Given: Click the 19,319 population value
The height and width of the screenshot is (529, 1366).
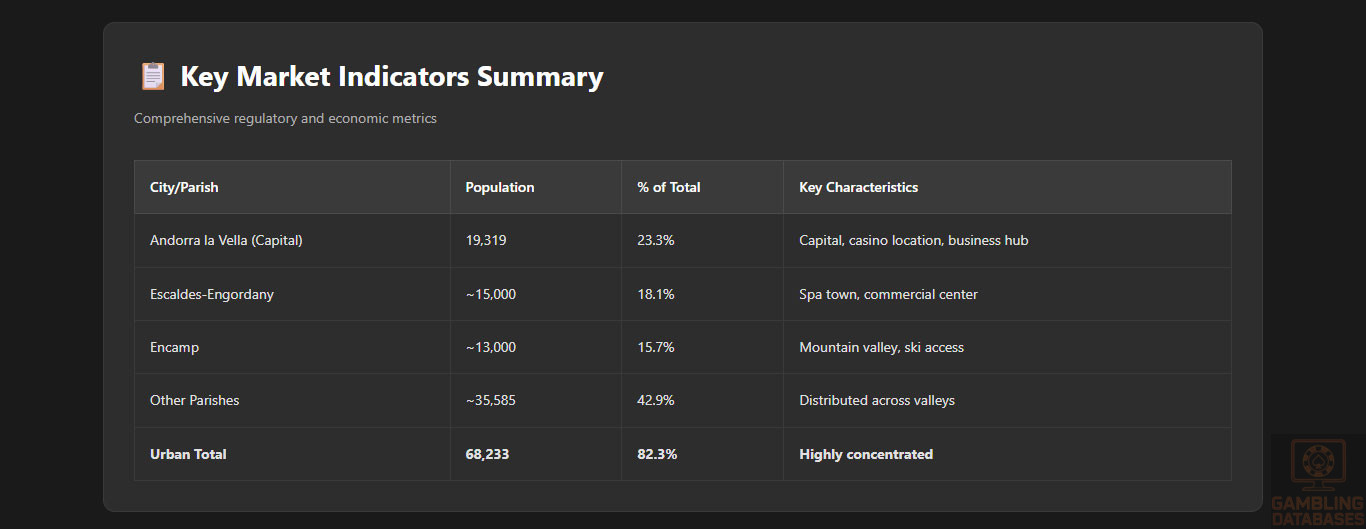Looking at the screenshot, I should click(487, 240).
